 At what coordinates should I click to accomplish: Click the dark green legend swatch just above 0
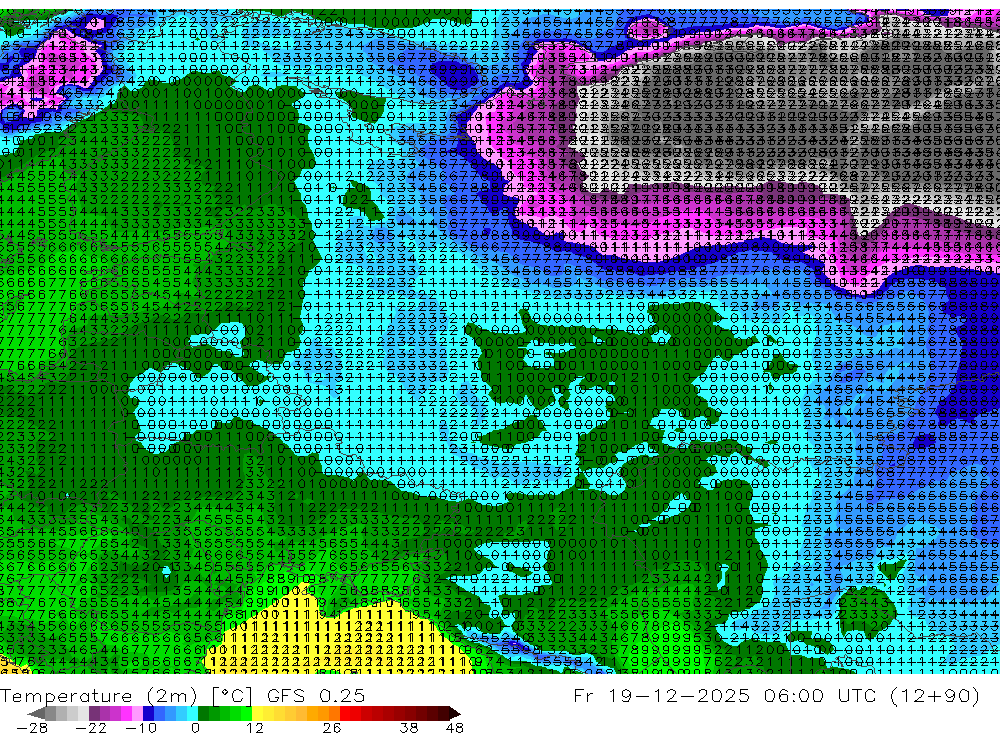pyautogui.click(x=203, y=714)
